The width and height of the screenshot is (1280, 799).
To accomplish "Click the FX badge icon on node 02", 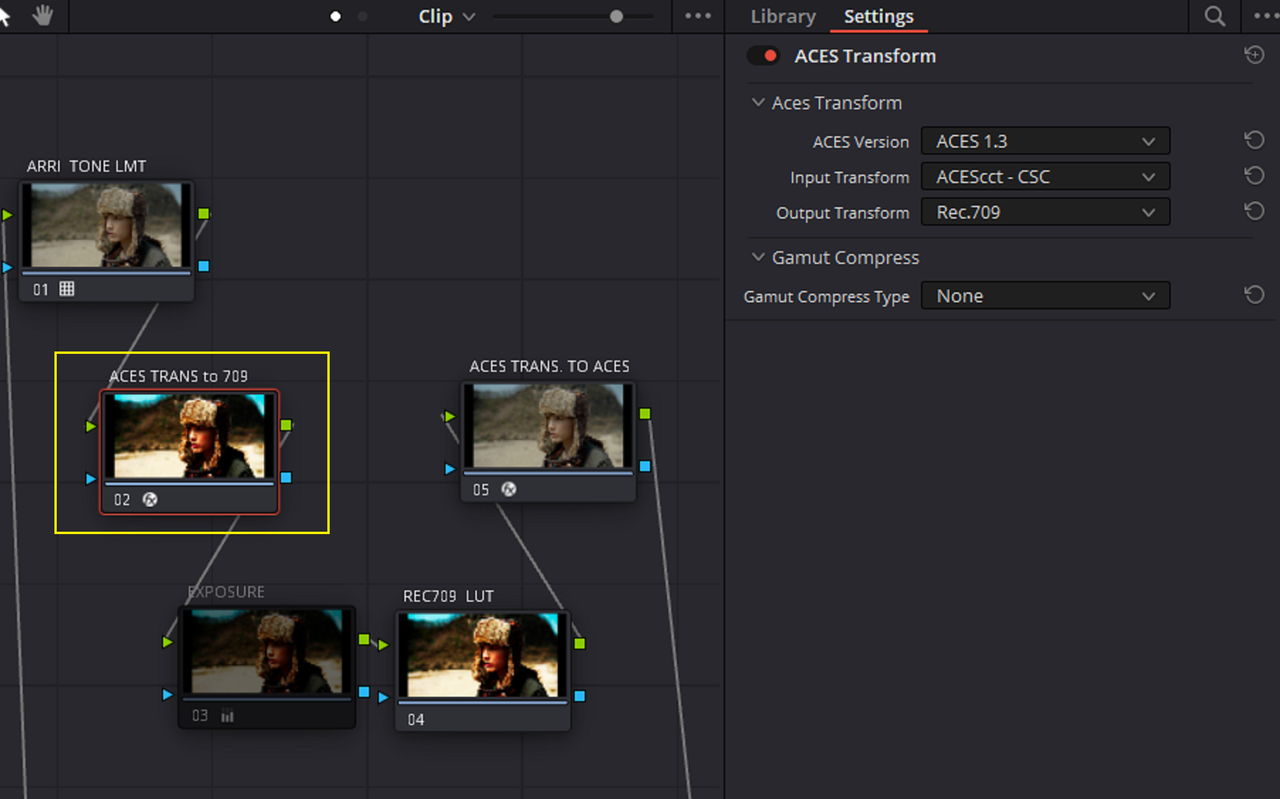I will 150,499.
